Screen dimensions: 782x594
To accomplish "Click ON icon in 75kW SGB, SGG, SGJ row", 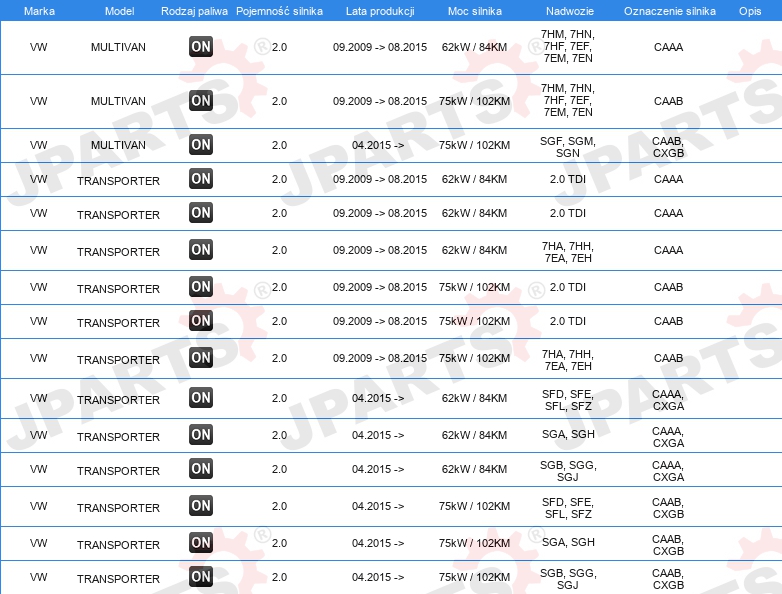I will 201,577.
